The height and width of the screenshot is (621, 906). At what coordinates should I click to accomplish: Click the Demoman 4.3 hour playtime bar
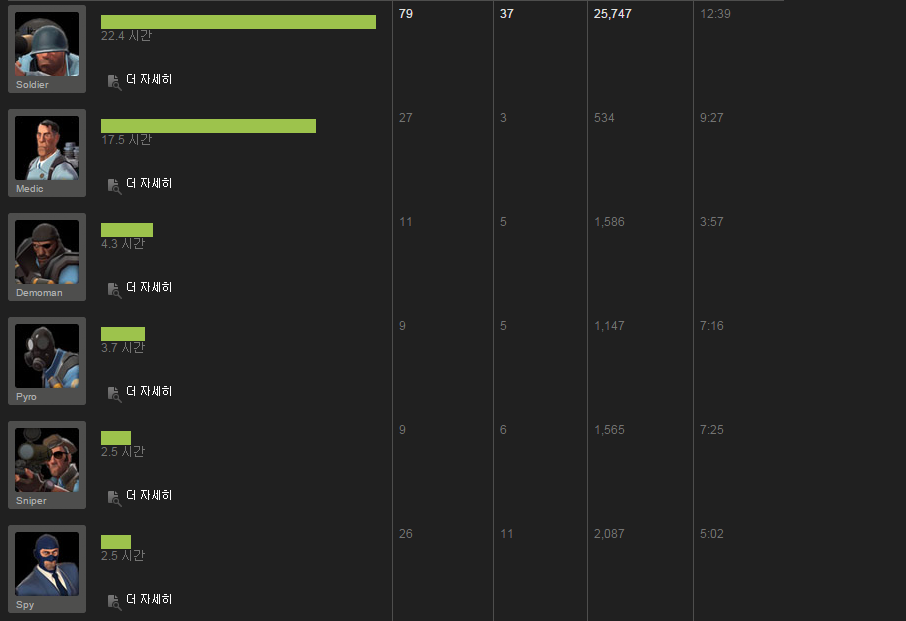[x=127, y=230]
